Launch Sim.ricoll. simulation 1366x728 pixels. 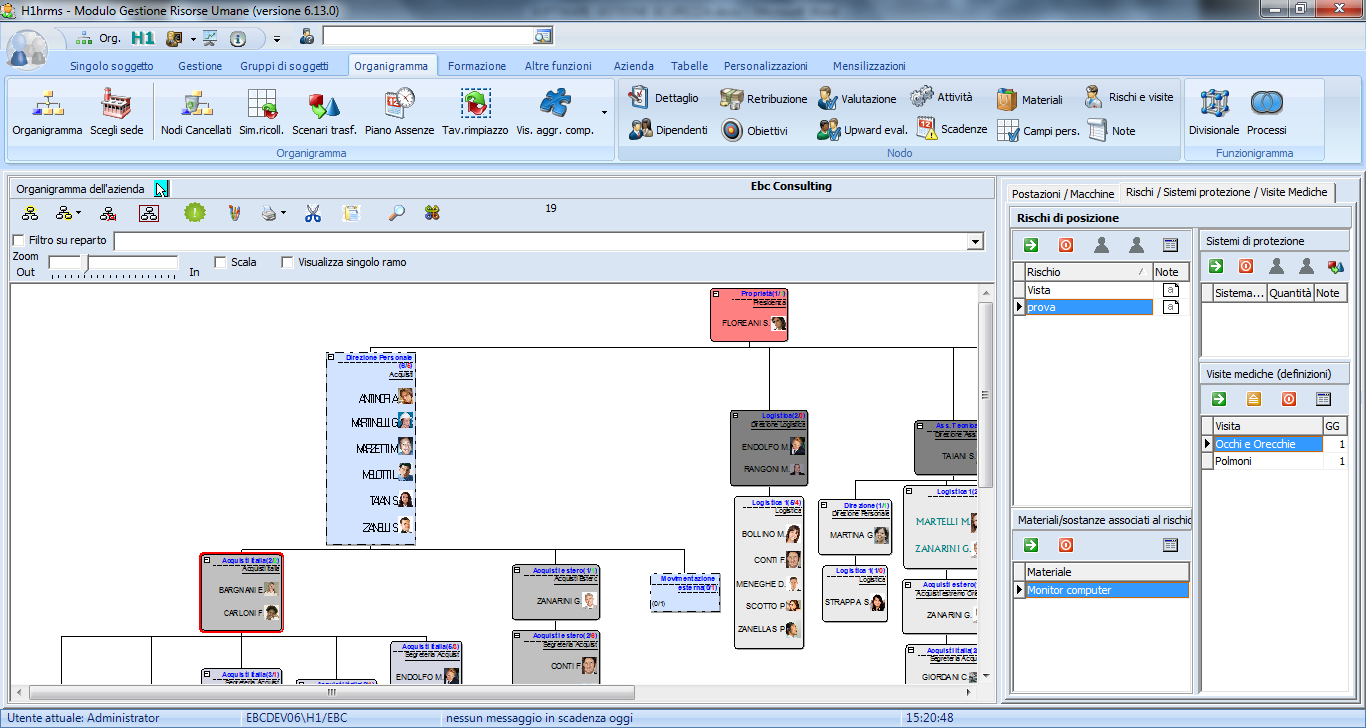tap(262, 111)
